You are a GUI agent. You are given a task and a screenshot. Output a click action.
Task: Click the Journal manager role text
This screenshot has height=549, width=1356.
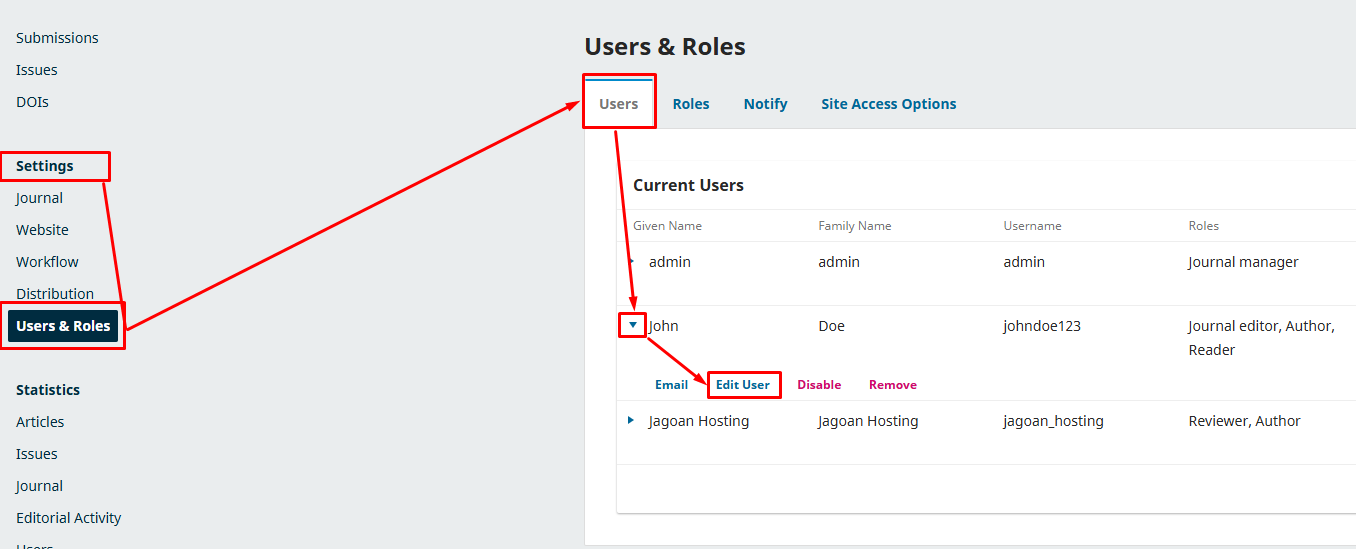[x=1243, y=262]
